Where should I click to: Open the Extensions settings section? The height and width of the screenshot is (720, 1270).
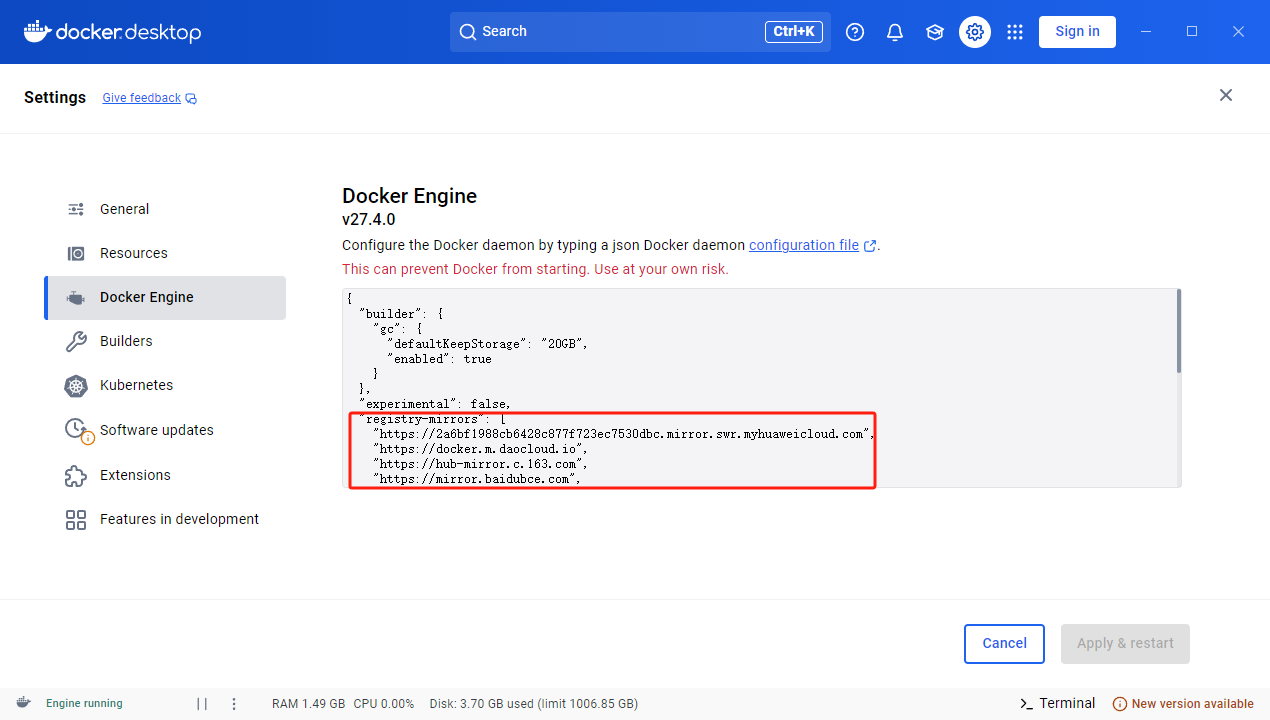point(165,475)
